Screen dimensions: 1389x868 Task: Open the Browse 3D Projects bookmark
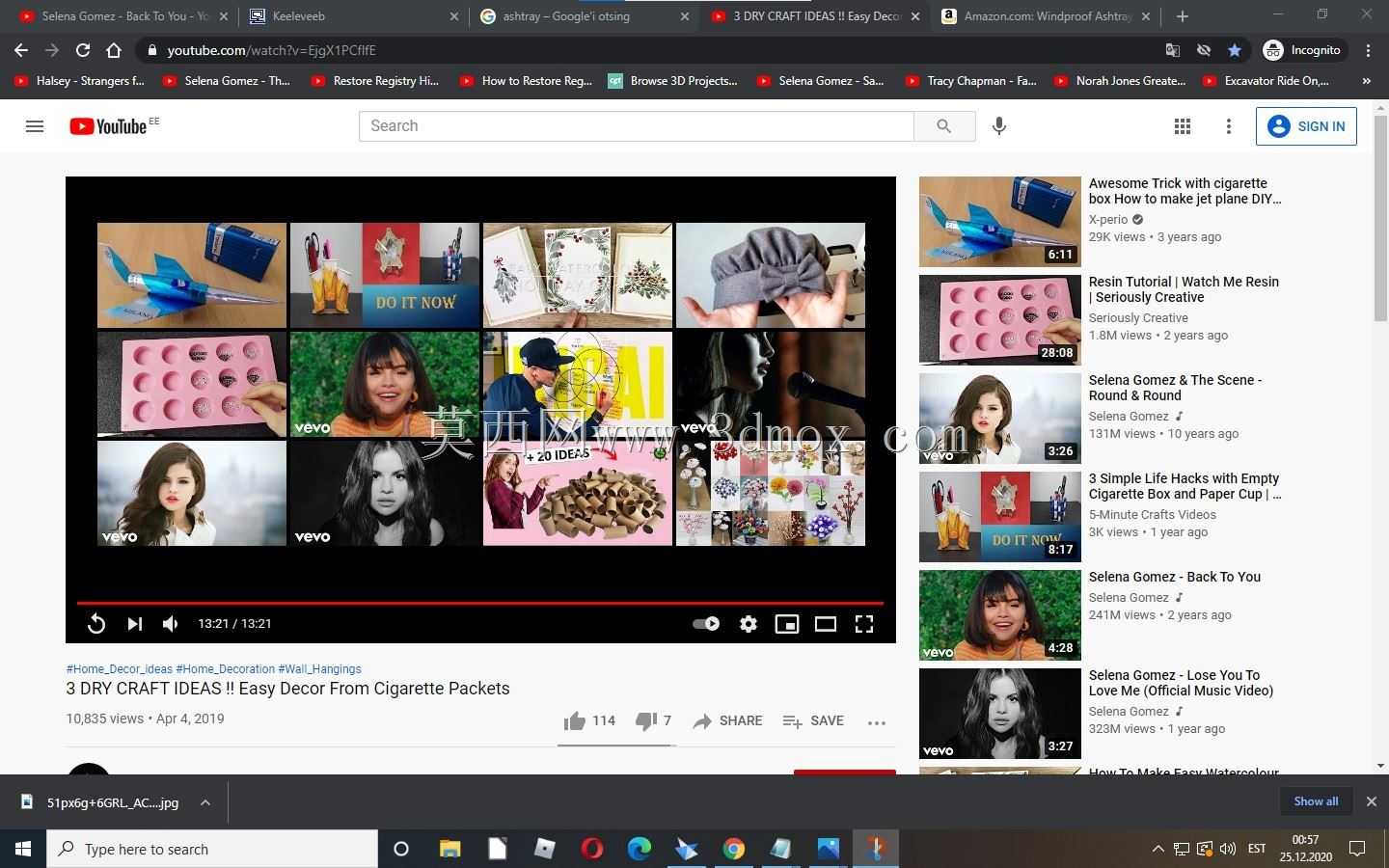point(672,81)
